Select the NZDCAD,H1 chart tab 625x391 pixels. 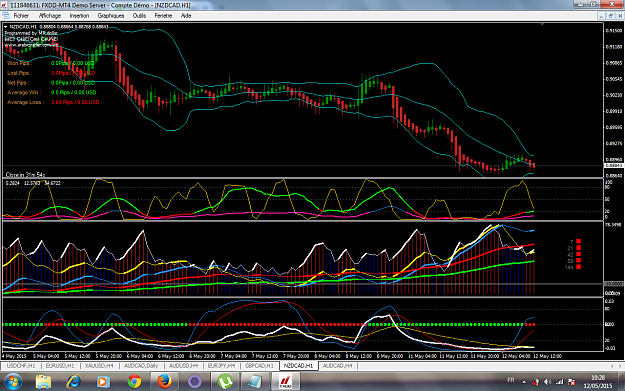coord(298,365)
